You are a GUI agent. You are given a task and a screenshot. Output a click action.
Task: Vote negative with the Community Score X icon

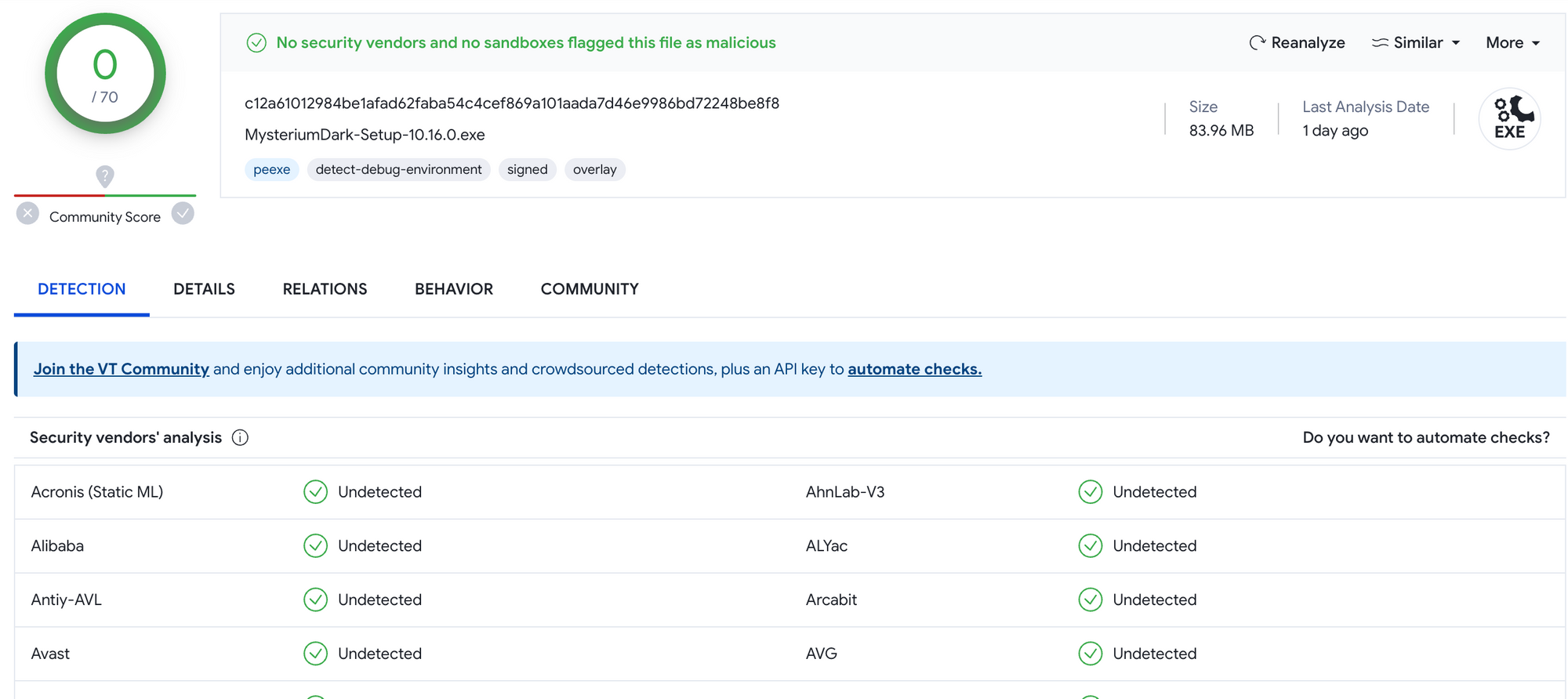pos(27,213)
